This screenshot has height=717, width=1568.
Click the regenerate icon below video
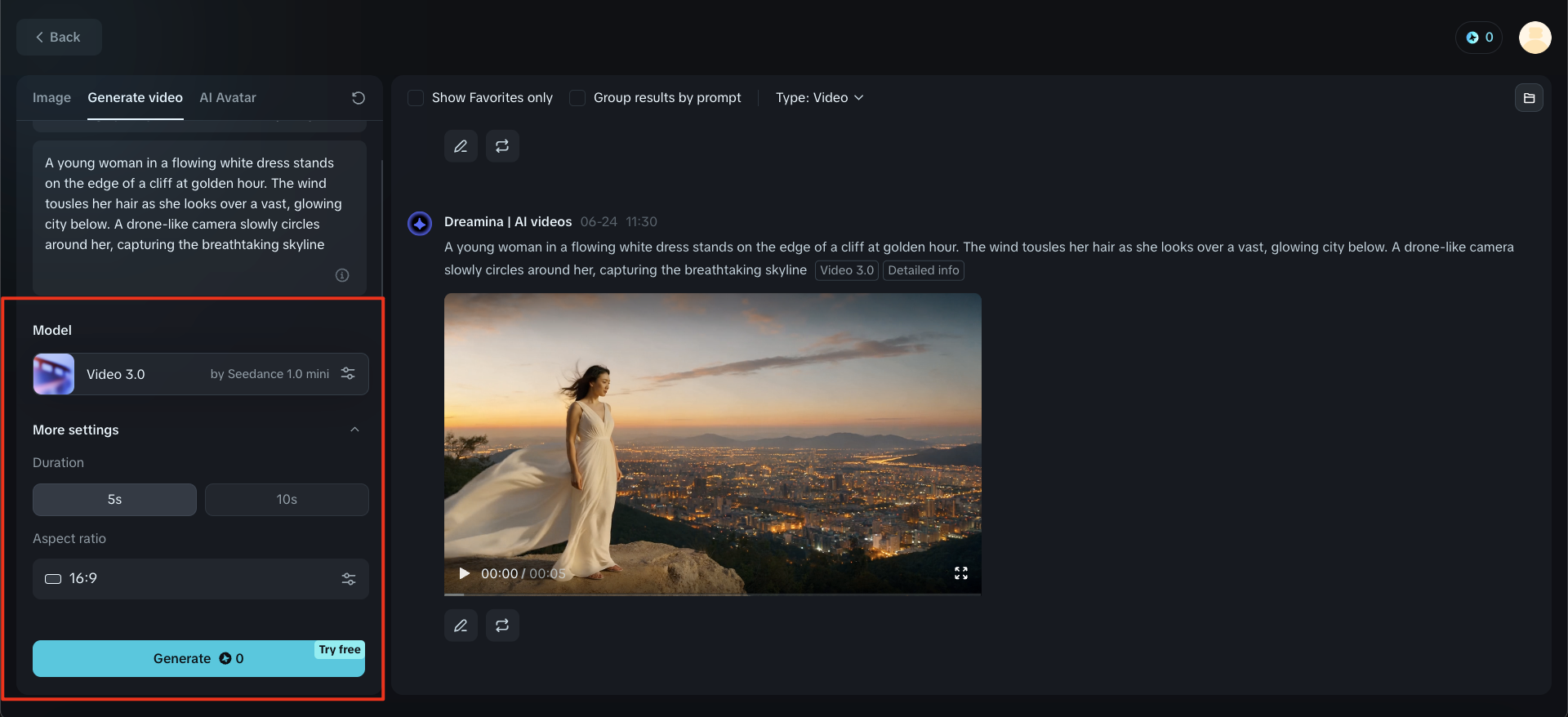point(502,626)
